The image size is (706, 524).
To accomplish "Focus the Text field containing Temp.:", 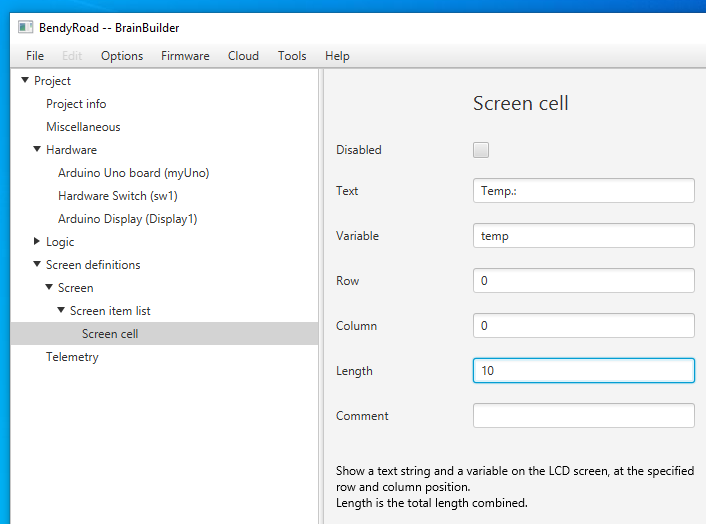I will (x=584, y=190).
